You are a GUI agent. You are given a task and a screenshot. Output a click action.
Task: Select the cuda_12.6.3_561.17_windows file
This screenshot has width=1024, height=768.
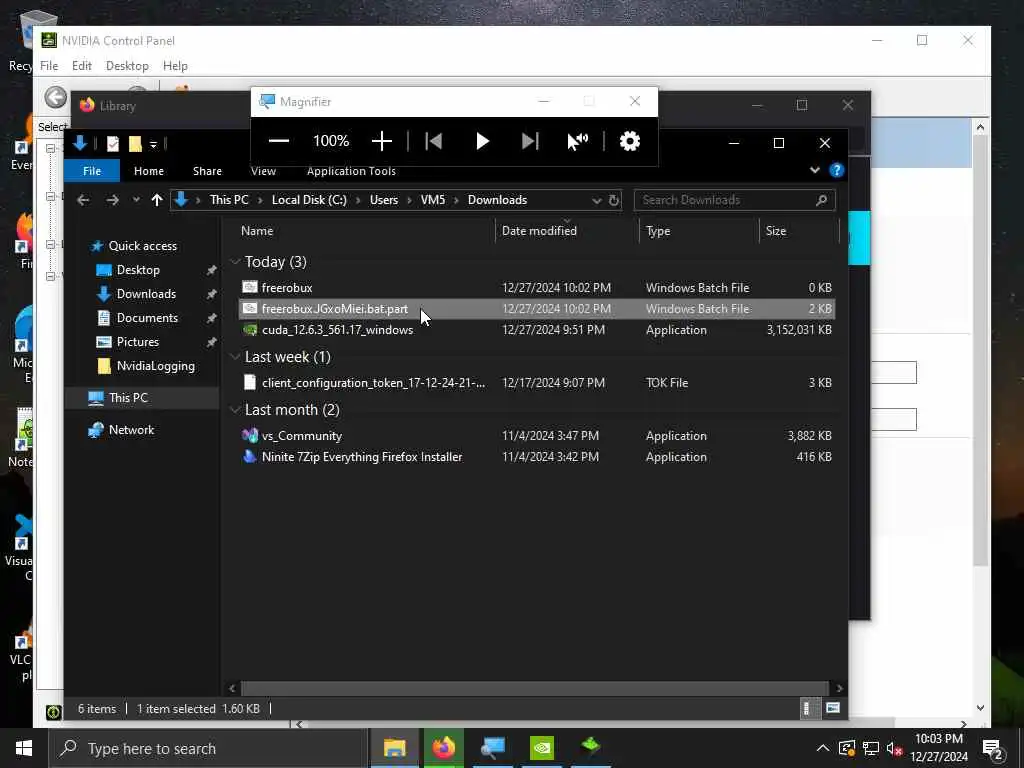click(x=537, y=330)
